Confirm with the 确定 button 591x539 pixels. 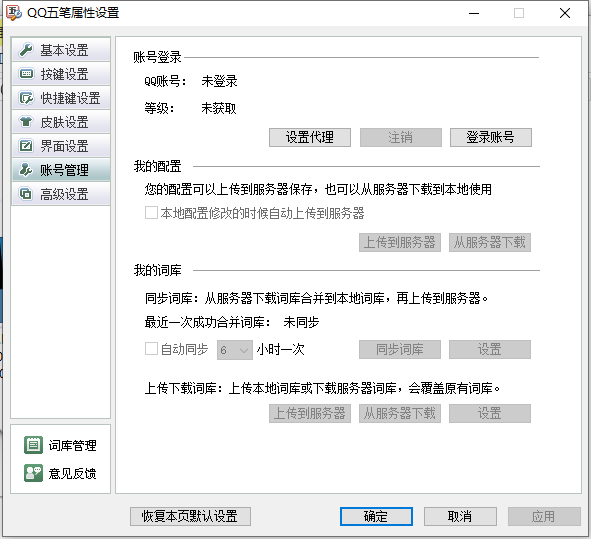(376, 516)
